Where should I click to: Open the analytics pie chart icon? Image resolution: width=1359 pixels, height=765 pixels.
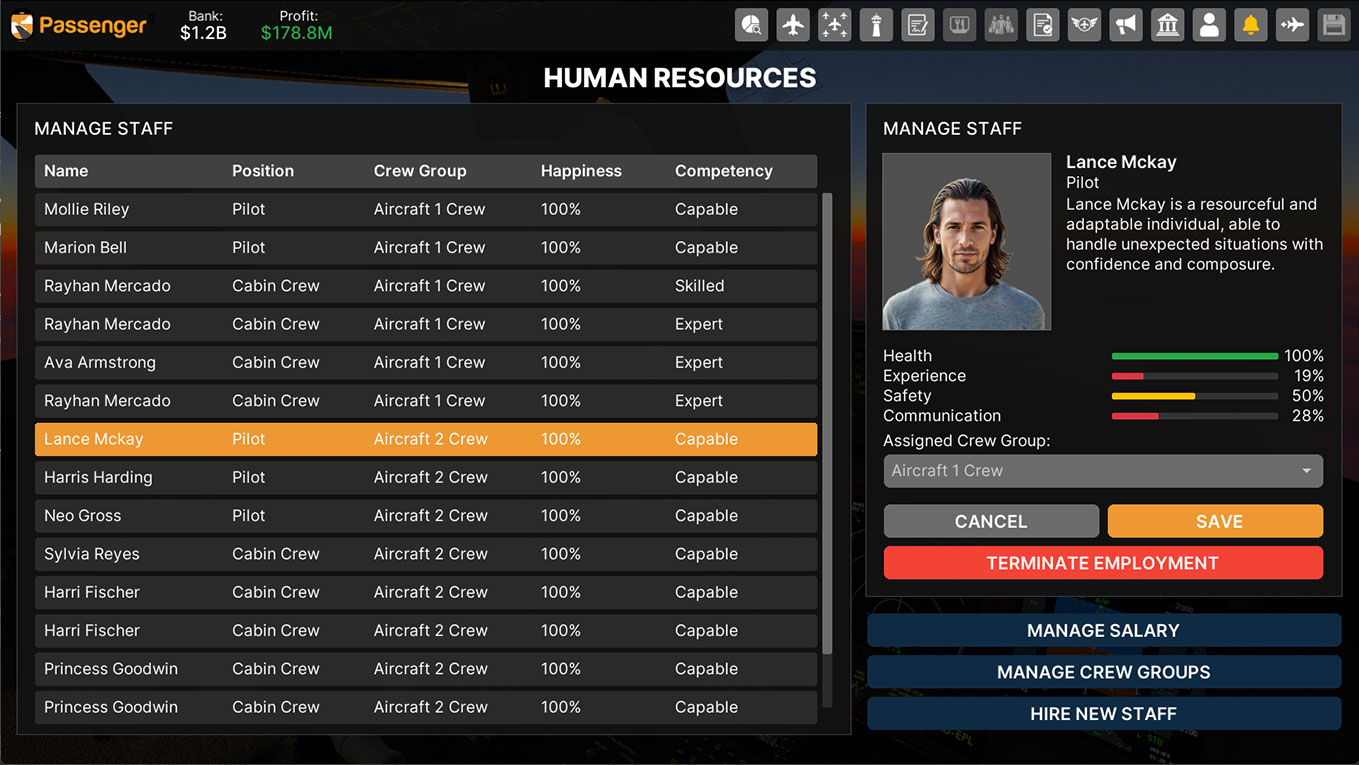[751, 25]
